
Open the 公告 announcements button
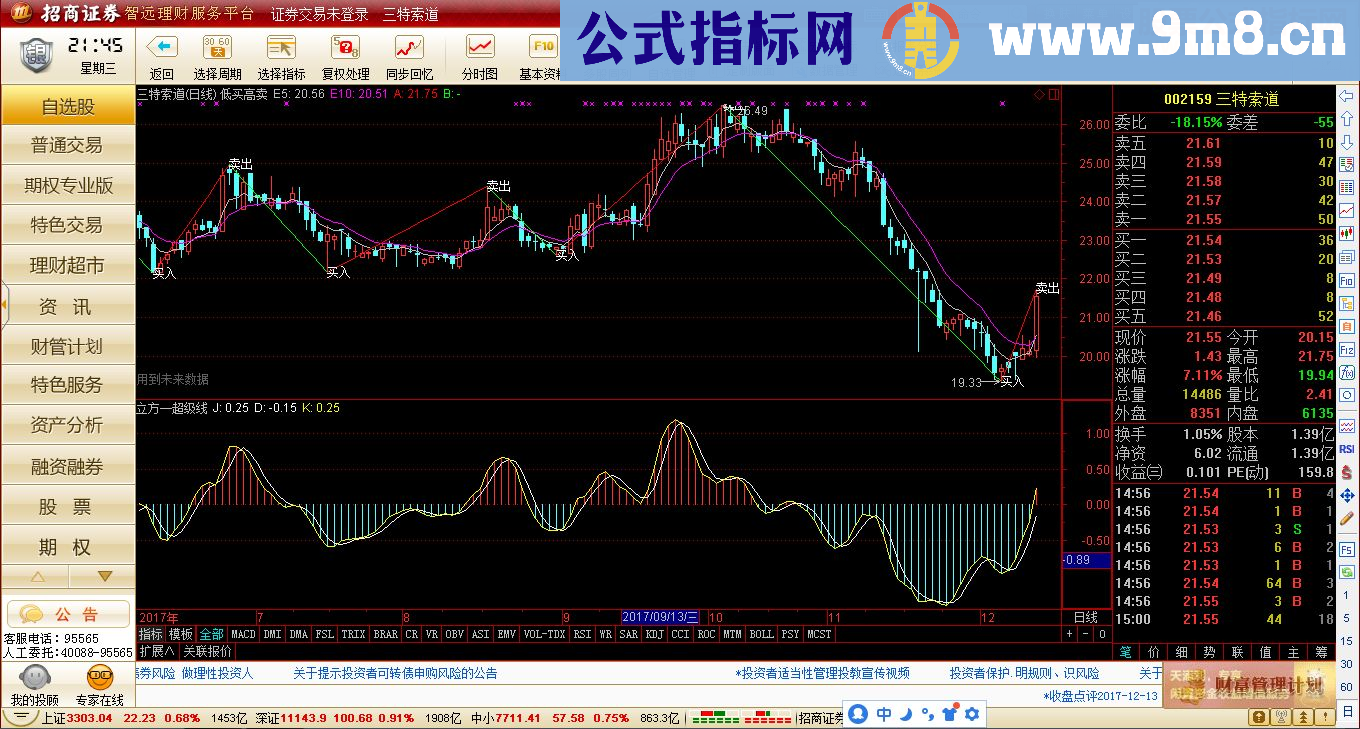coord(69,614)
